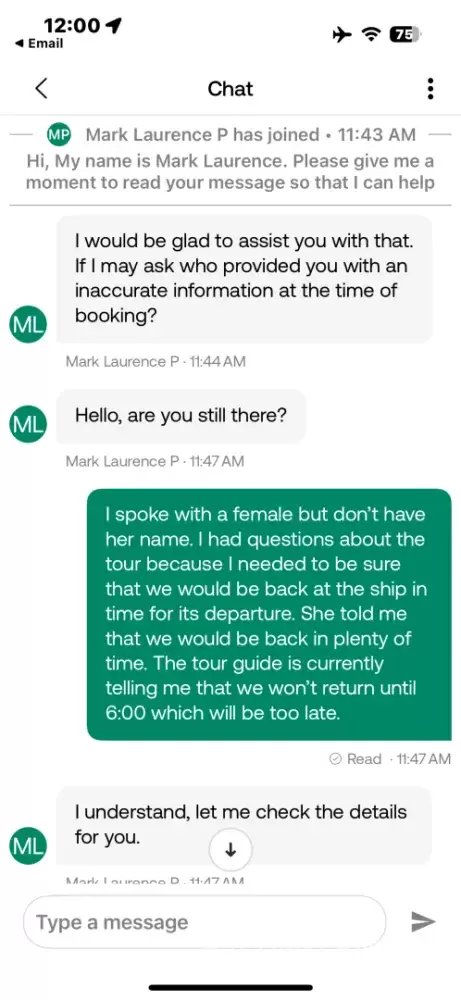This screenshot has height=1000, width=461.
Task: Tap the airplane mode status icon
Action: coord(342,35)
